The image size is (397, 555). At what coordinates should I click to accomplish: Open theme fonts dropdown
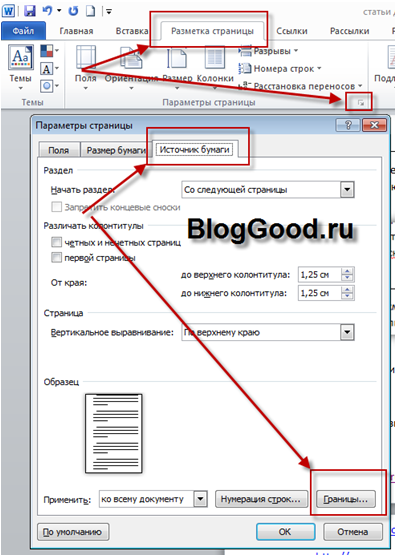(x=49, y=68)
